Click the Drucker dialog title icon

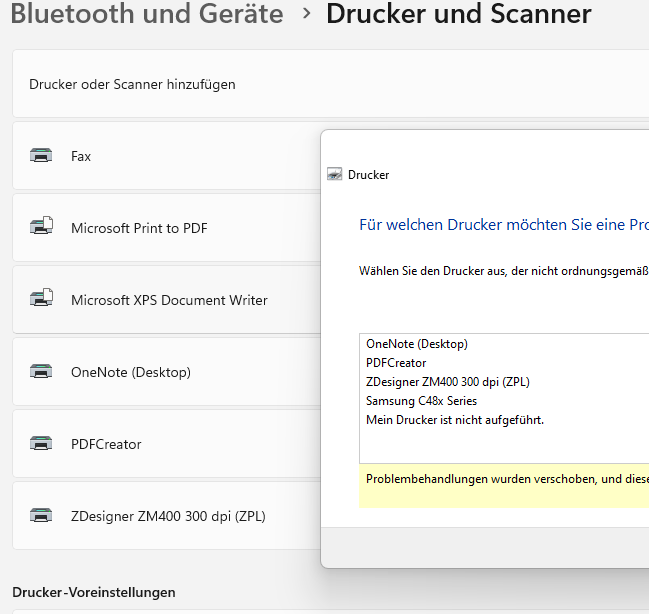click(335, 174)
